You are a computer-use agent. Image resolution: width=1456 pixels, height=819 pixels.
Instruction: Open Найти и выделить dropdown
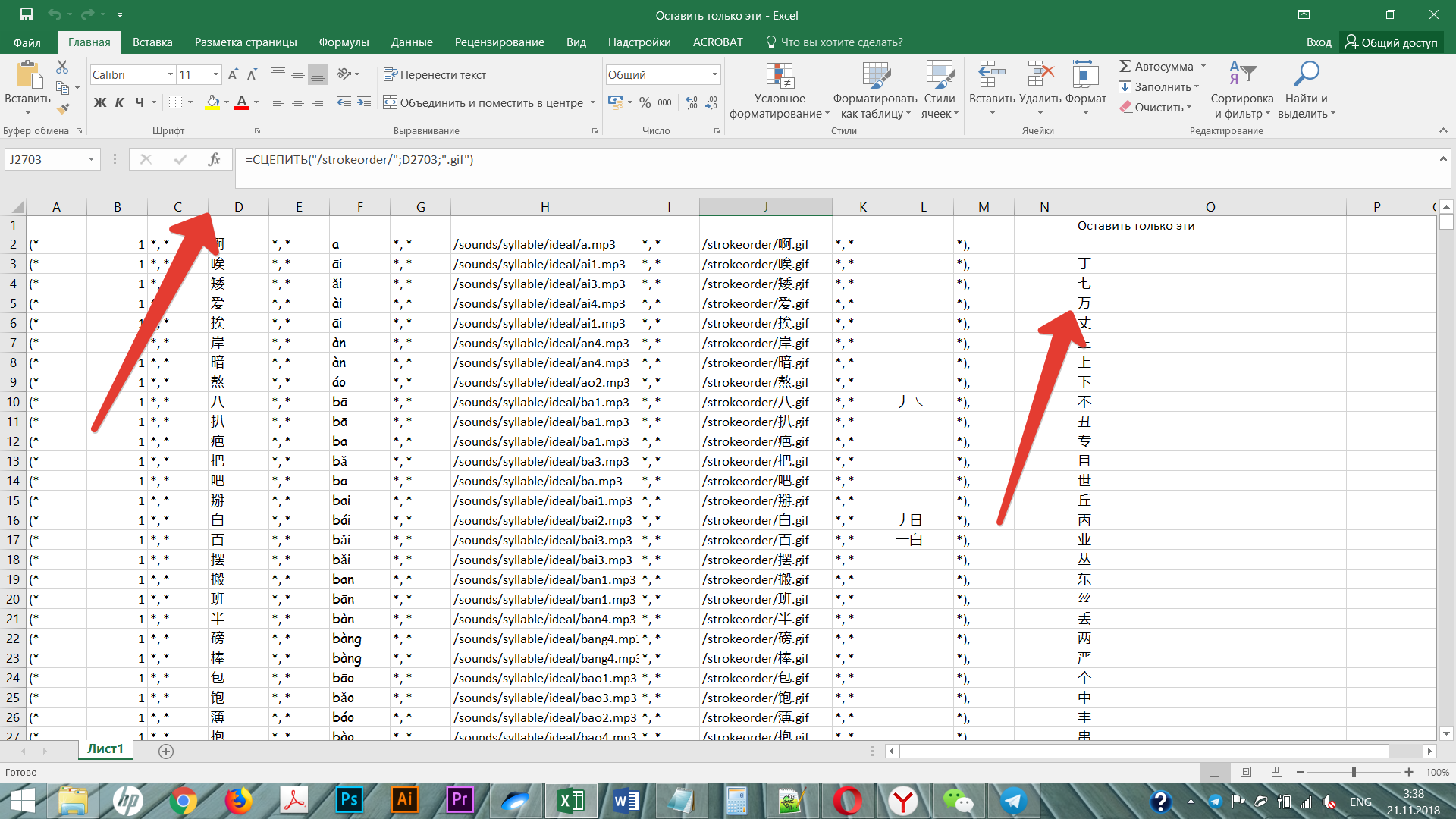(x=1306, y=90)
